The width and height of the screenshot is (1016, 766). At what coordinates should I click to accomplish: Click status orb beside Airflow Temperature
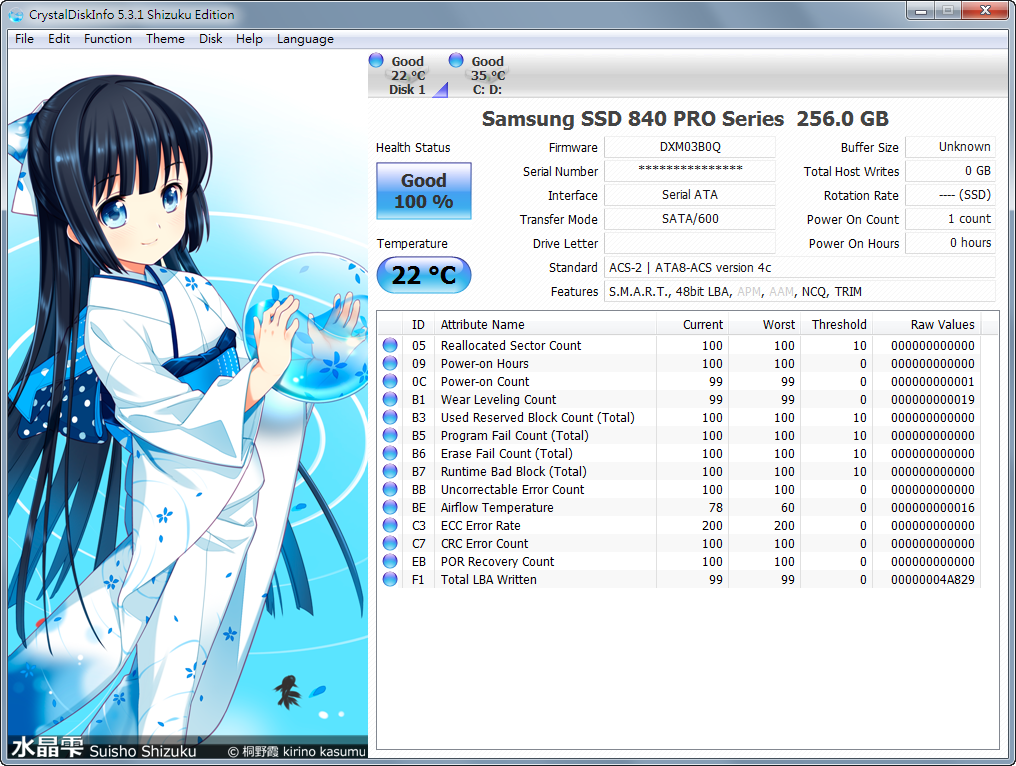[x=390, y=507]
